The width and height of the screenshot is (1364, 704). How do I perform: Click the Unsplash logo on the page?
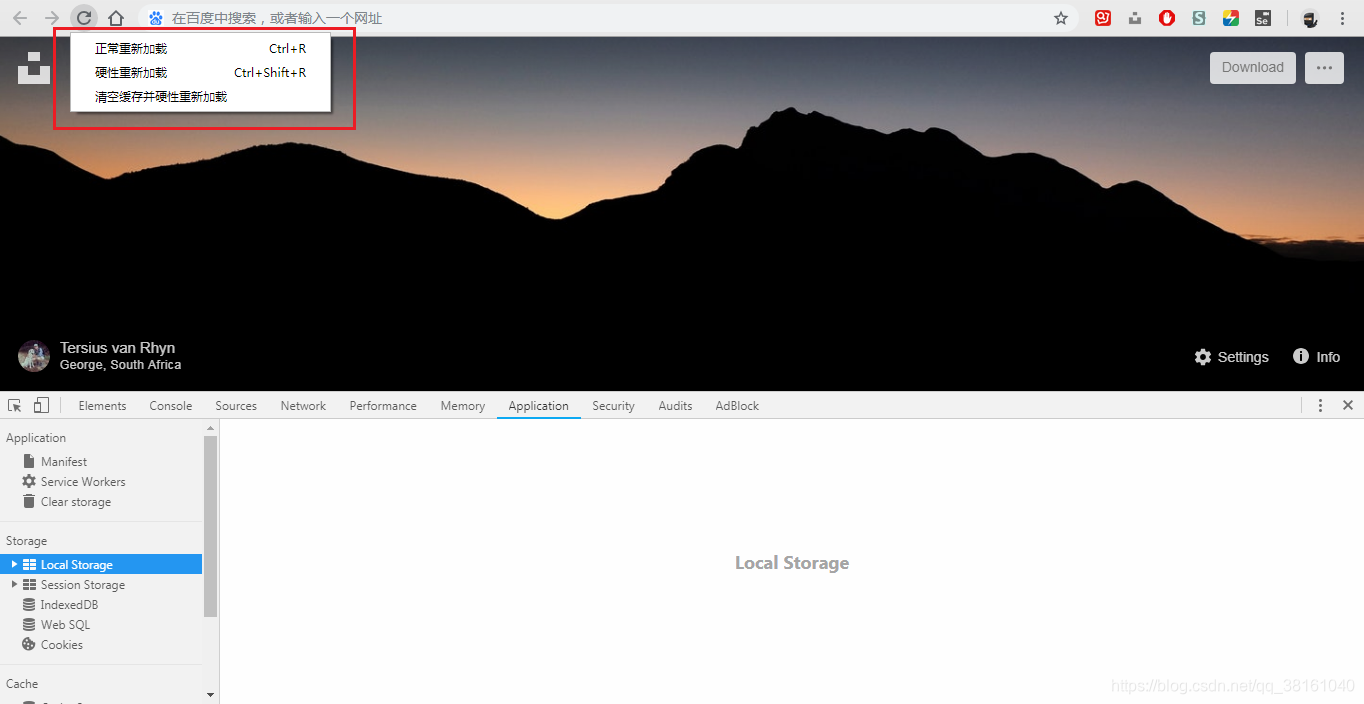34,68
